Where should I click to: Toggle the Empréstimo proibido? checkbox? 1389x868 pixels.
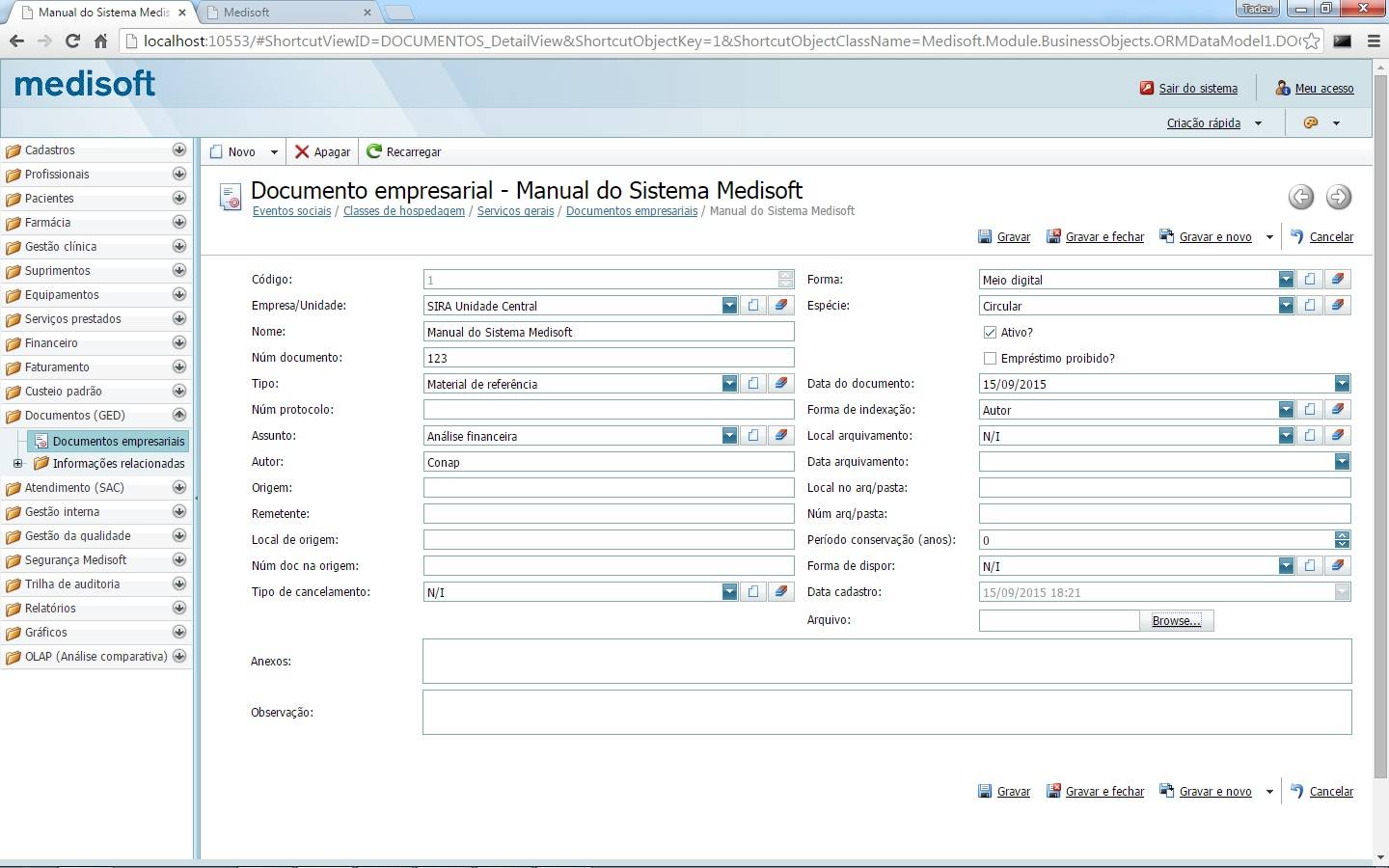coord(990,358)
